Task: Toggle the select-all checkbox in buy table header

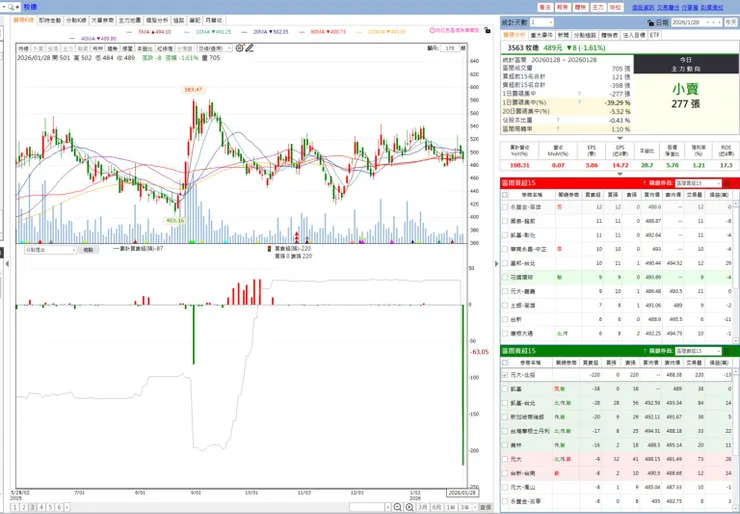Action: point(505,195)
